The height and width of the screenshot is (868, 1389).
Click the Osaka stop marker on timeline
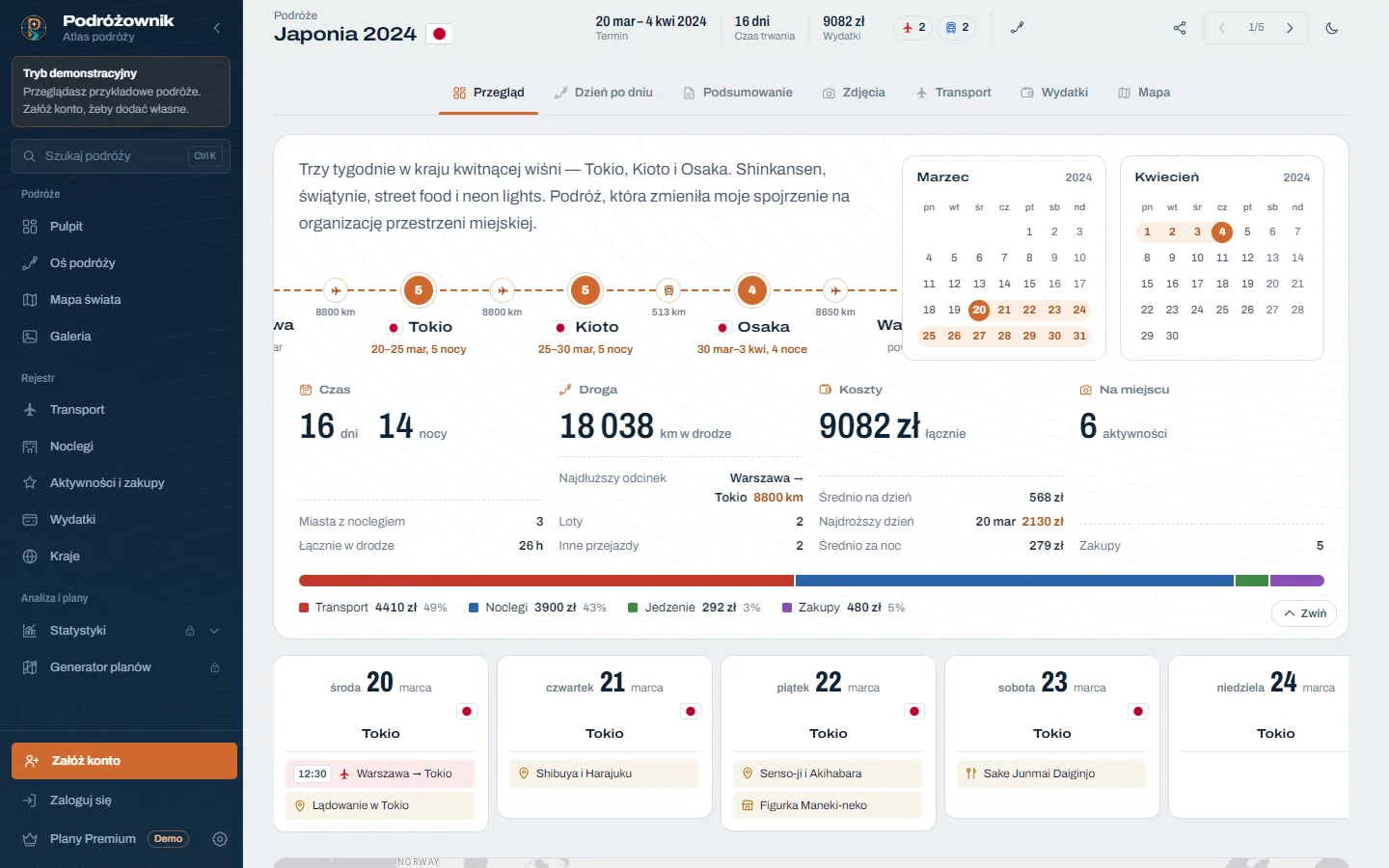pyautogui.click(x=752, y=290)
